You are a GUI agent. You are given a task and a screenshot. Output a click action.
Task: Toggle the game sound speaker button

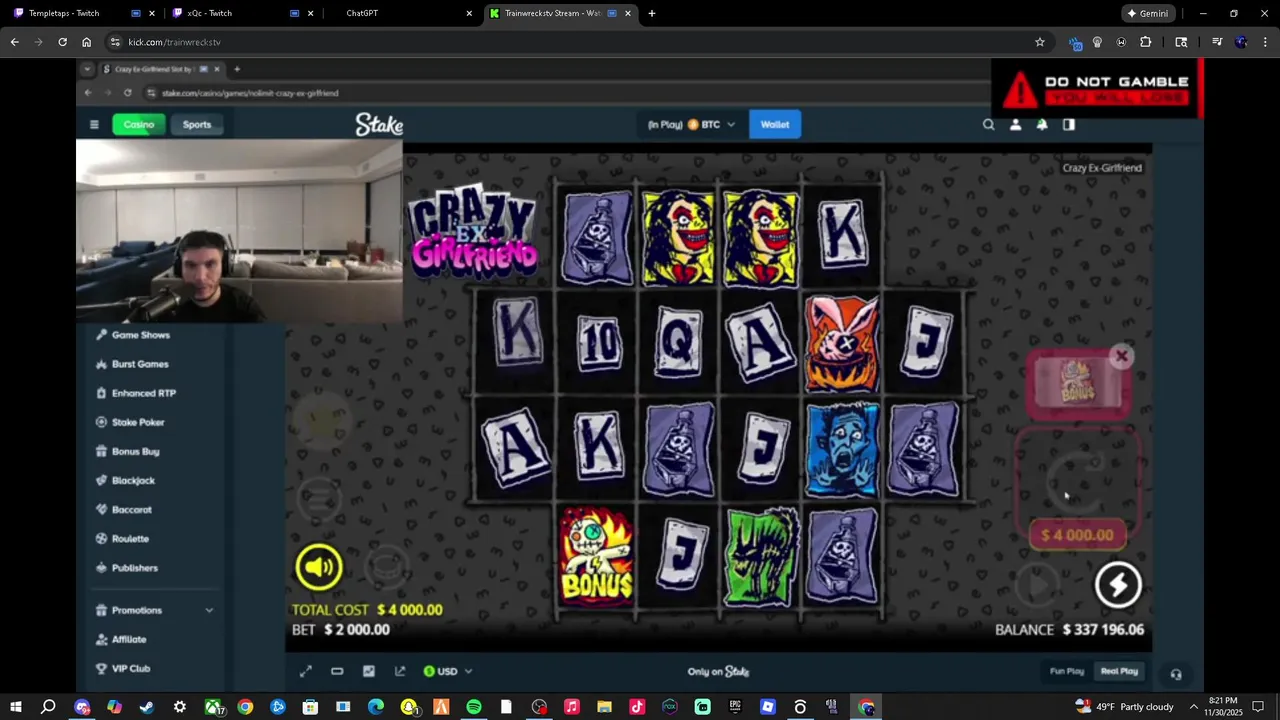pos(319,567)
